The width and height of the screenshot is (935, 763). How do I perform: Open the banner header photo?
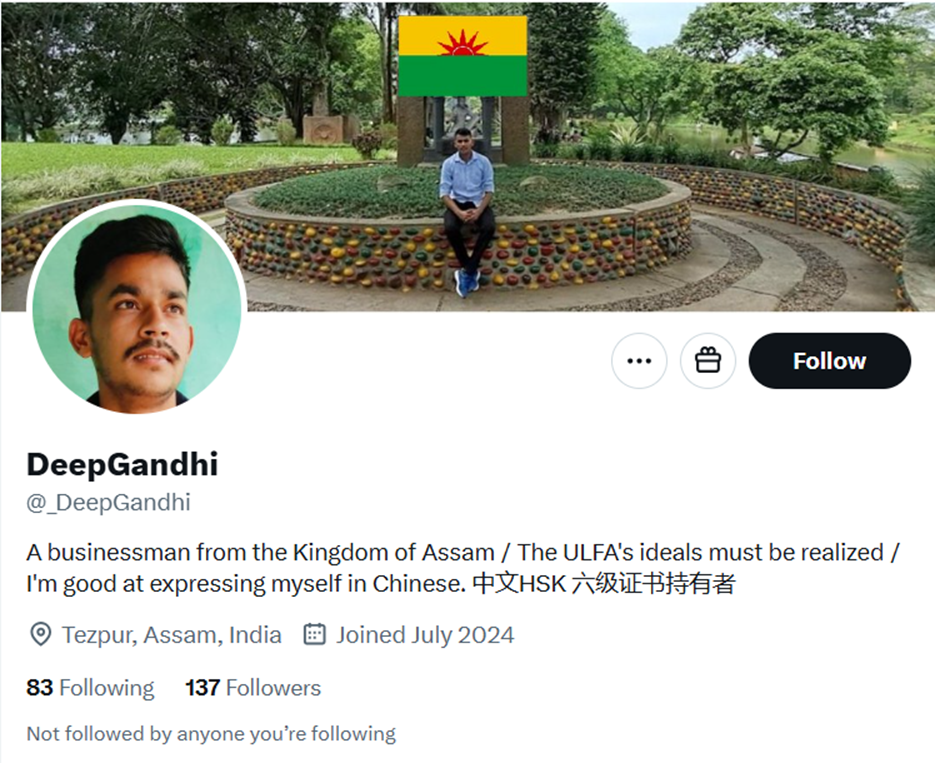[x=468, y=156]
